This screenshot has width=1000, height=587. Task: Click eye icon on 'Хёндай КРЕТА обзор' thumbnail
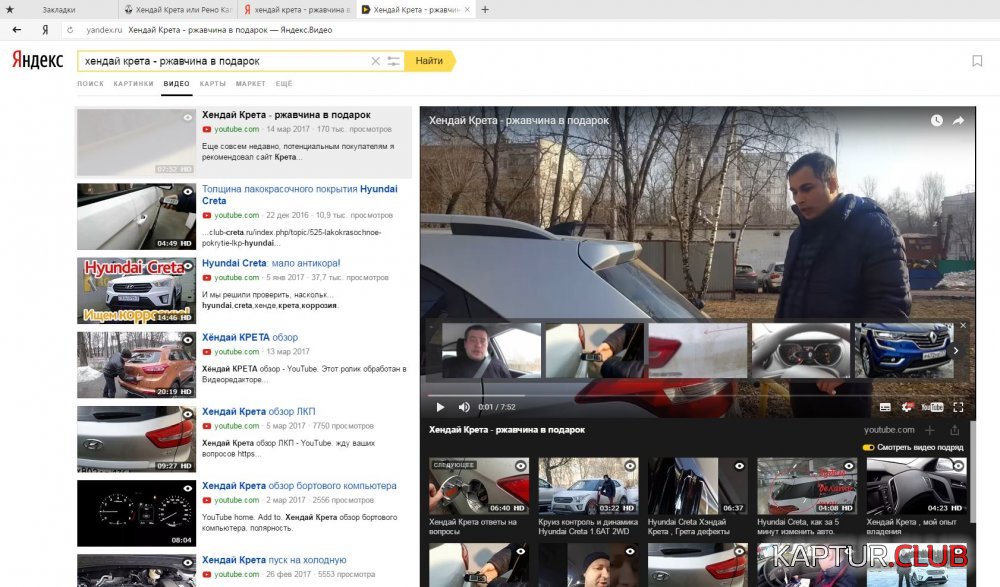(188, 340)
